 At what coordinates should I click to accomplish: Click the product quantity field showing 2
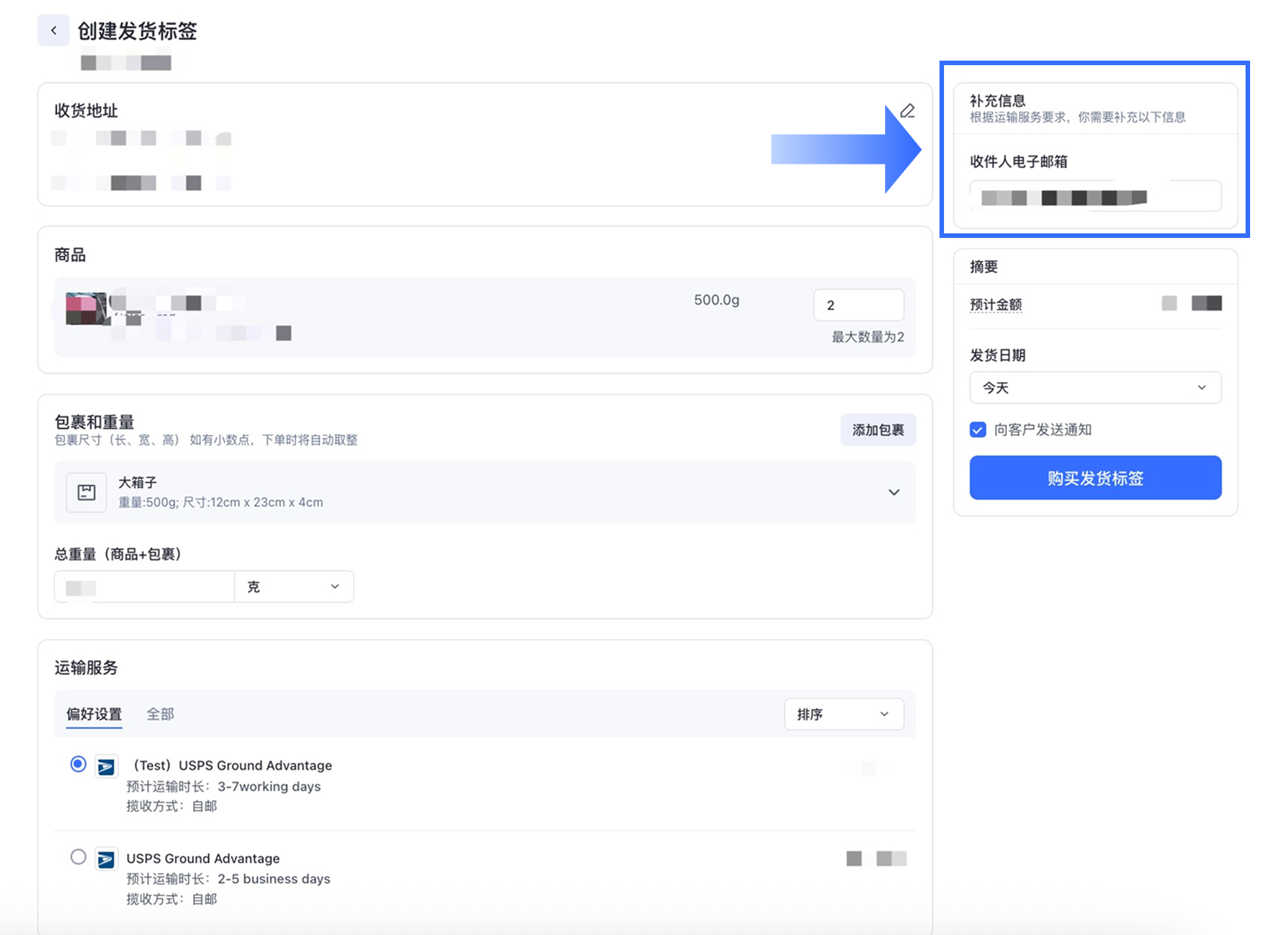pos(858,305)
